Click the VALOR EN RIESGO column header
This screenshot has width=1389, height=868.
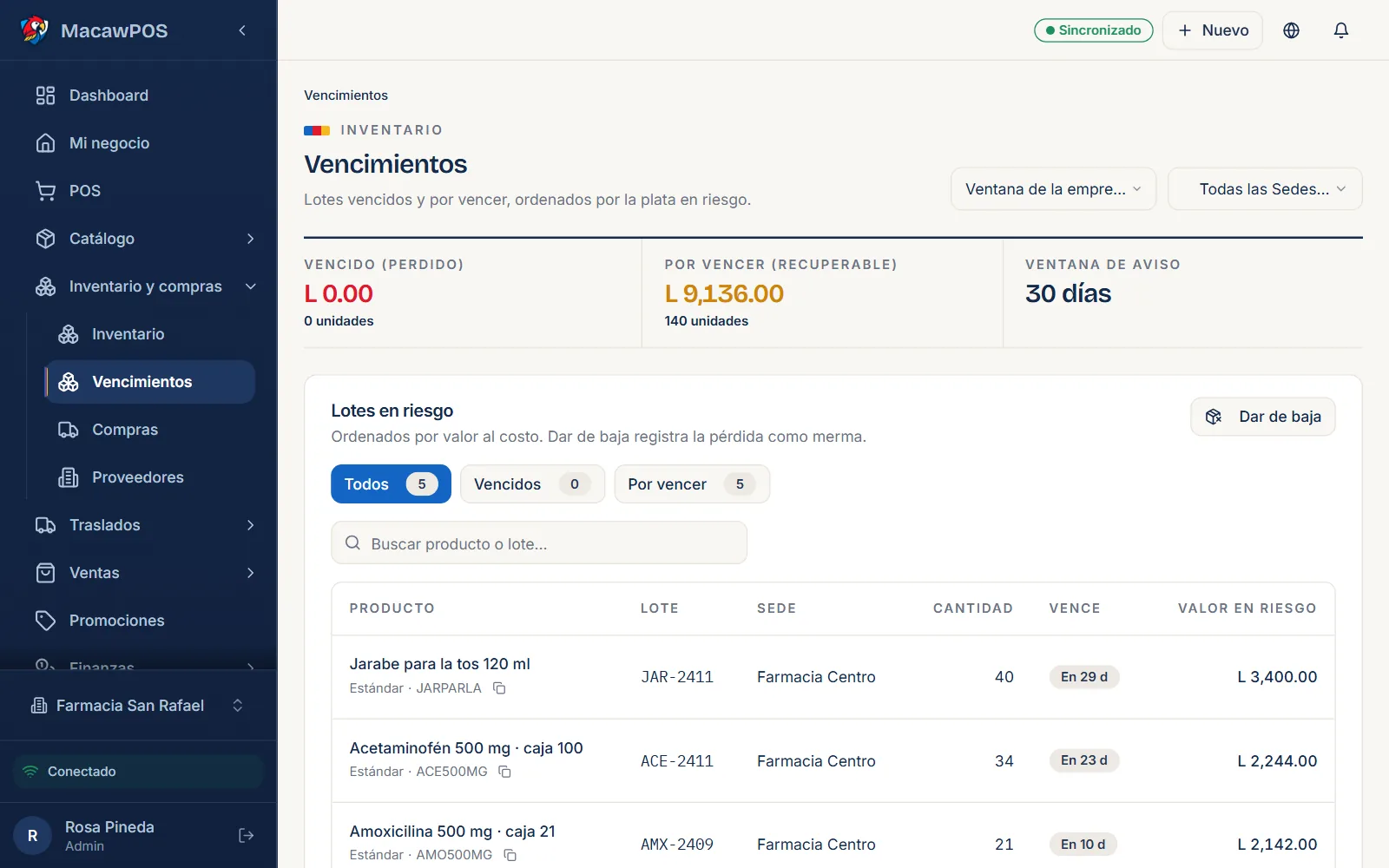click(x=1247, y=608)
